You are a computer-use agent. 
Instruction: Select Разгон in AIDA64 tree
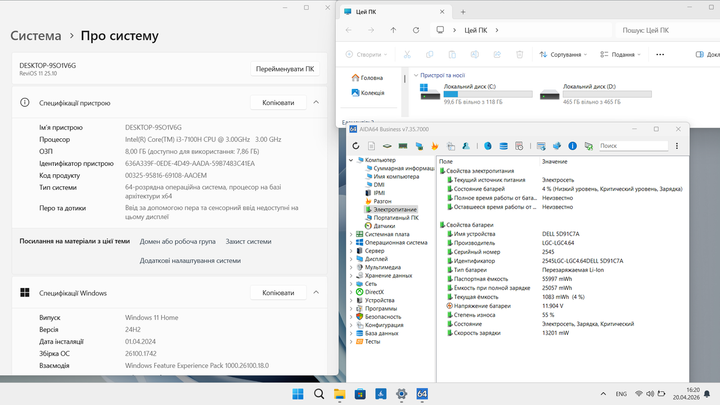click(378, 201)
